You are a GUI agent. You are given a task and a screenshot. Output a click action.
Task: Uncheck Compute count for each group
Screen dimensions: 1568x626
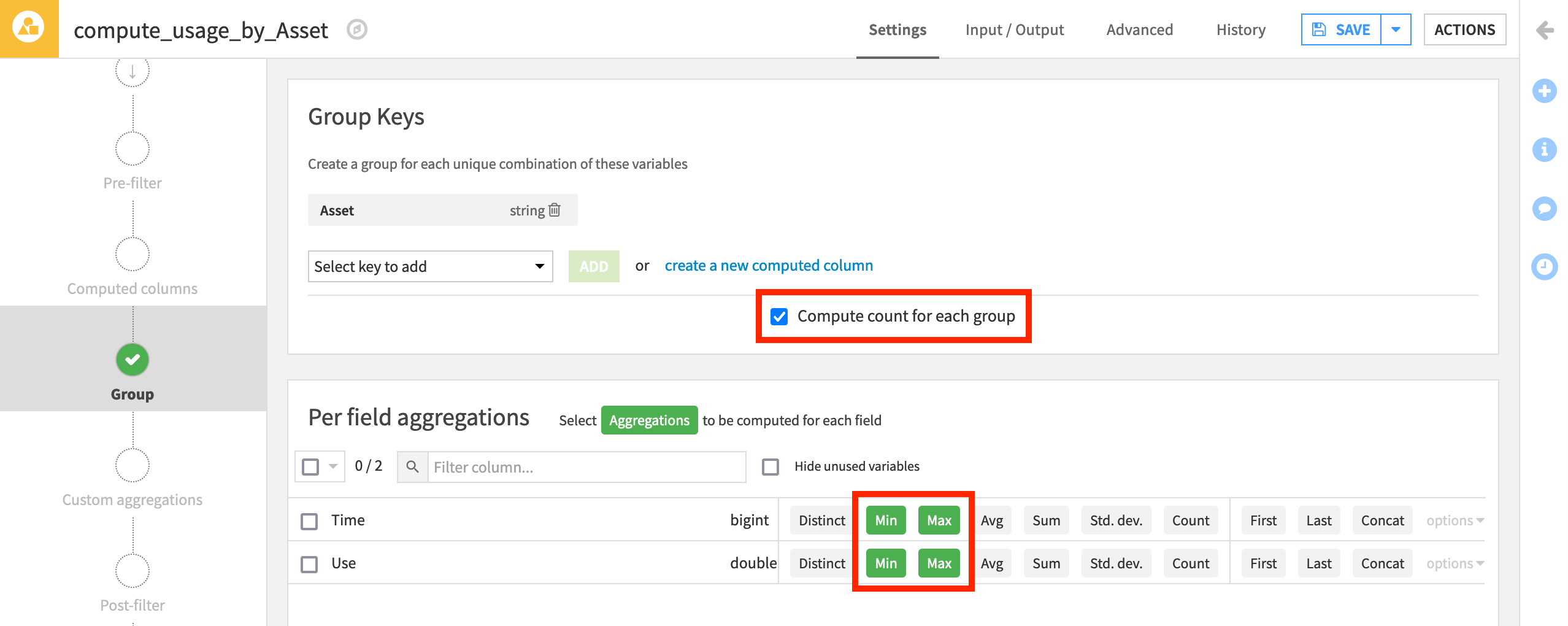pos(779,317)
